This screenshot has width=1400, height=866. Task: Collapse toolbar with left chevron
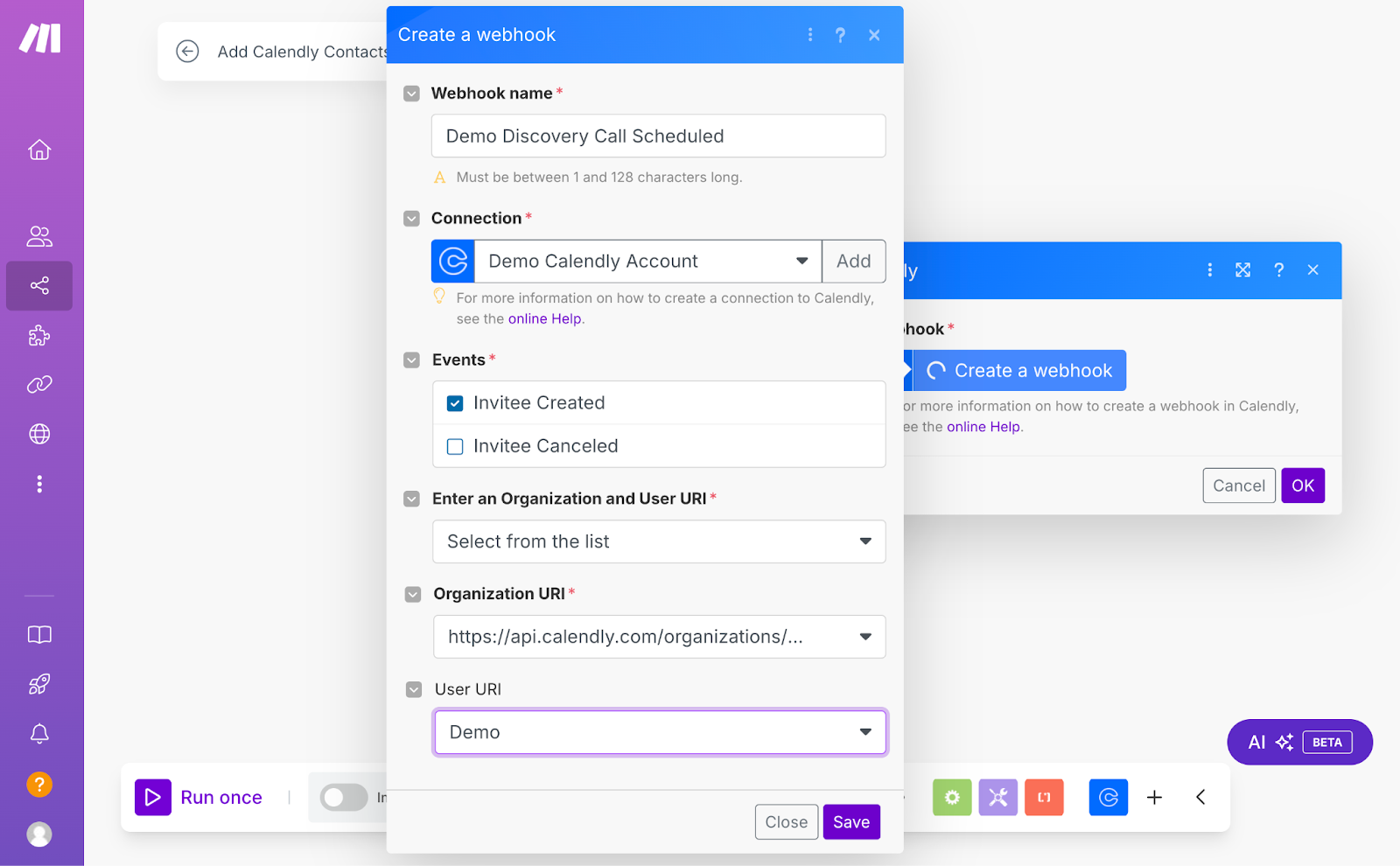(x=1201, y=798)
